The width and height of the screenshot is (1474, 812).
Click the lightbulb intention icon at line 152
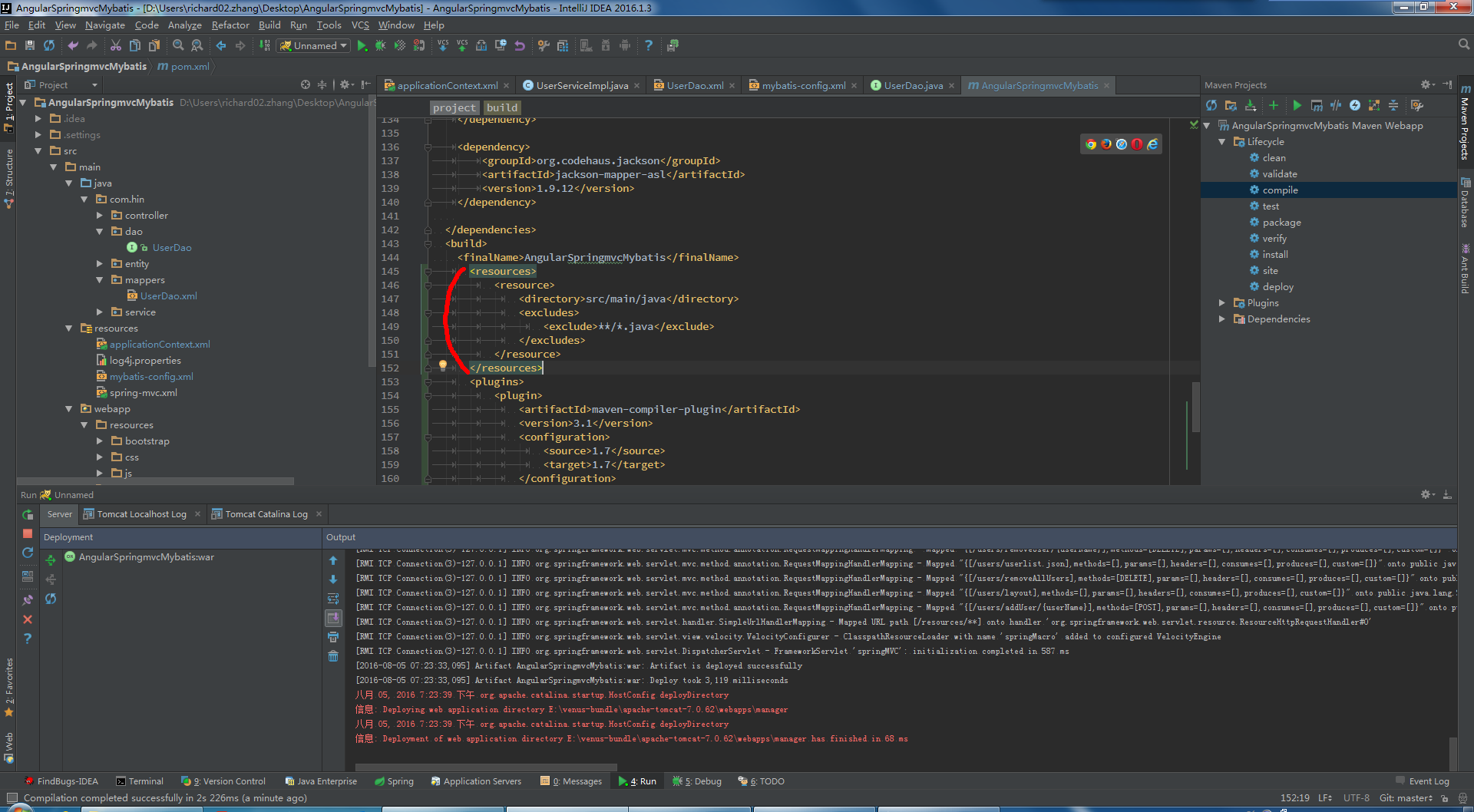443,366
